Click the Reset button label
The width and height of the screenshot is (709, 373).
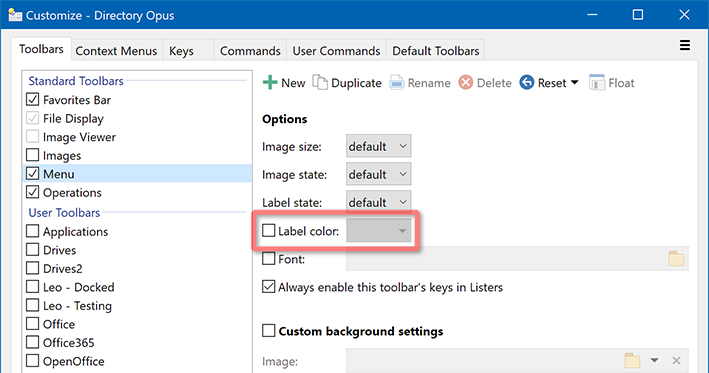tap(552, 83)
